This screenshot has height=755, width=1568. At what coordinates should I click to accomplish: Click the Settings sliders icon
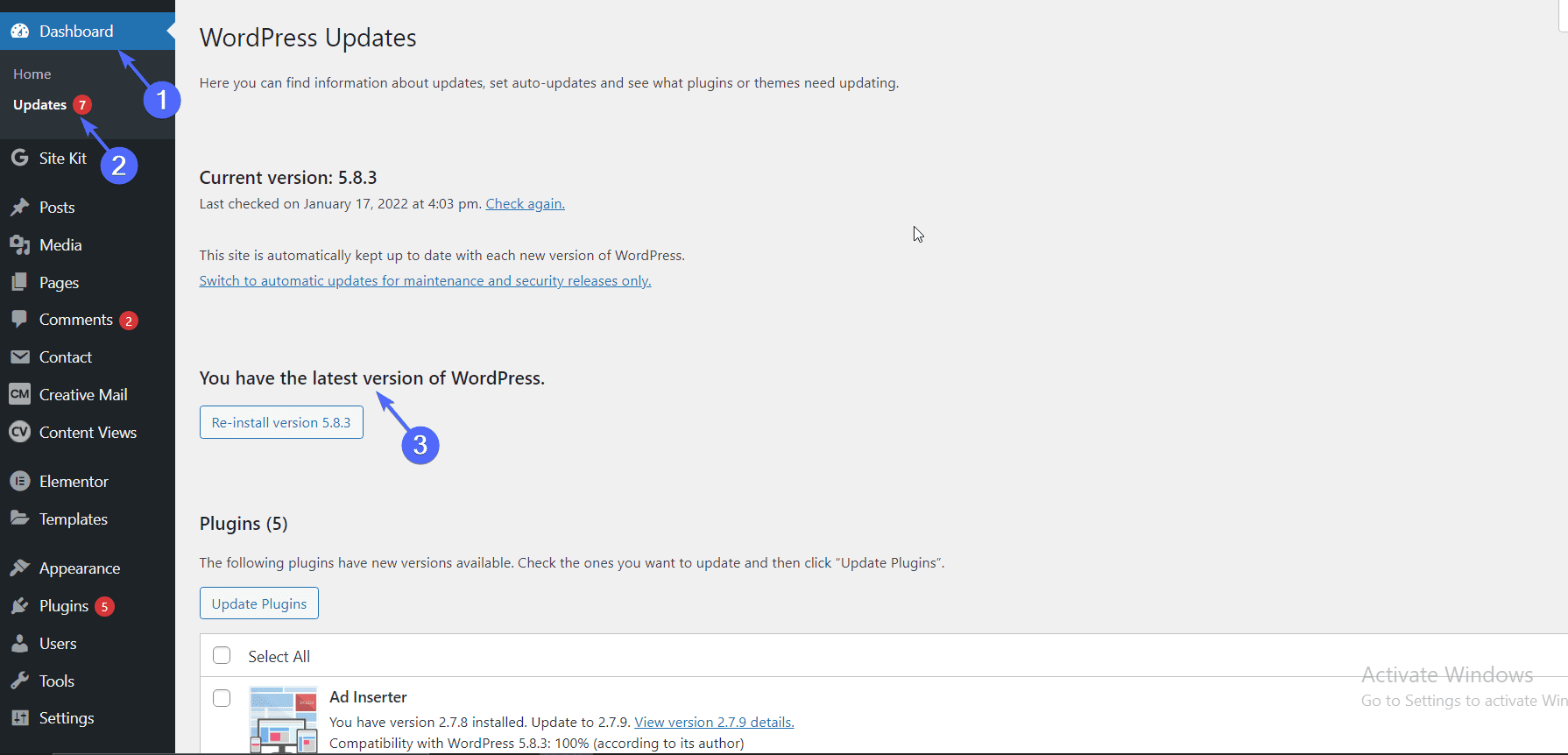19,718
